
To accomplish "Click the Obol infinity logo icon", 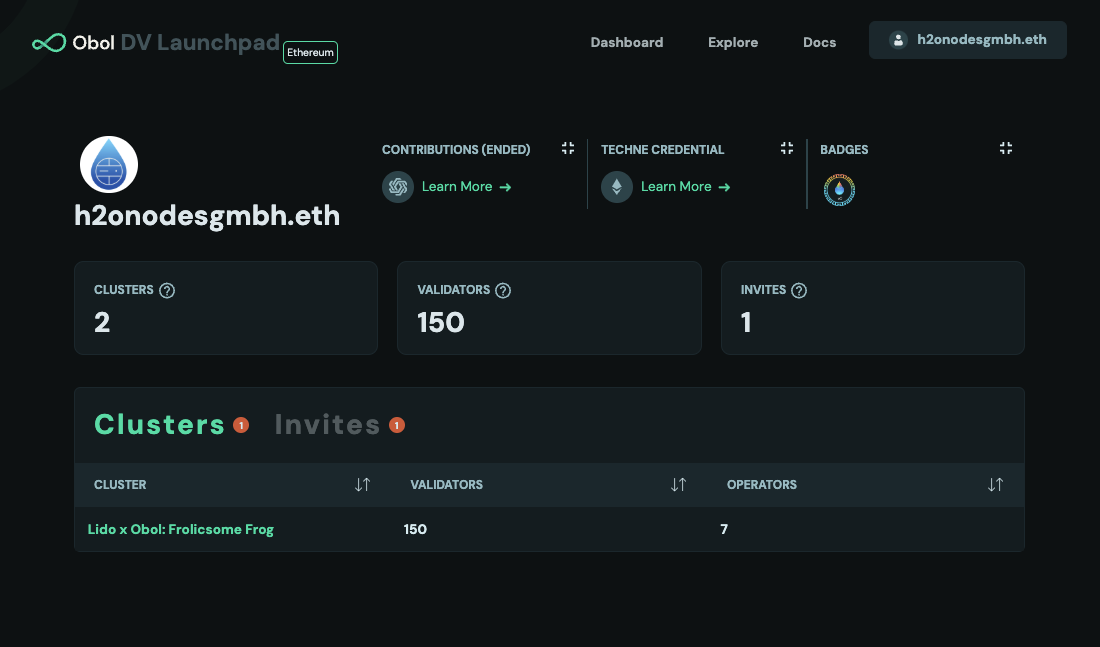I will (48, 43).
